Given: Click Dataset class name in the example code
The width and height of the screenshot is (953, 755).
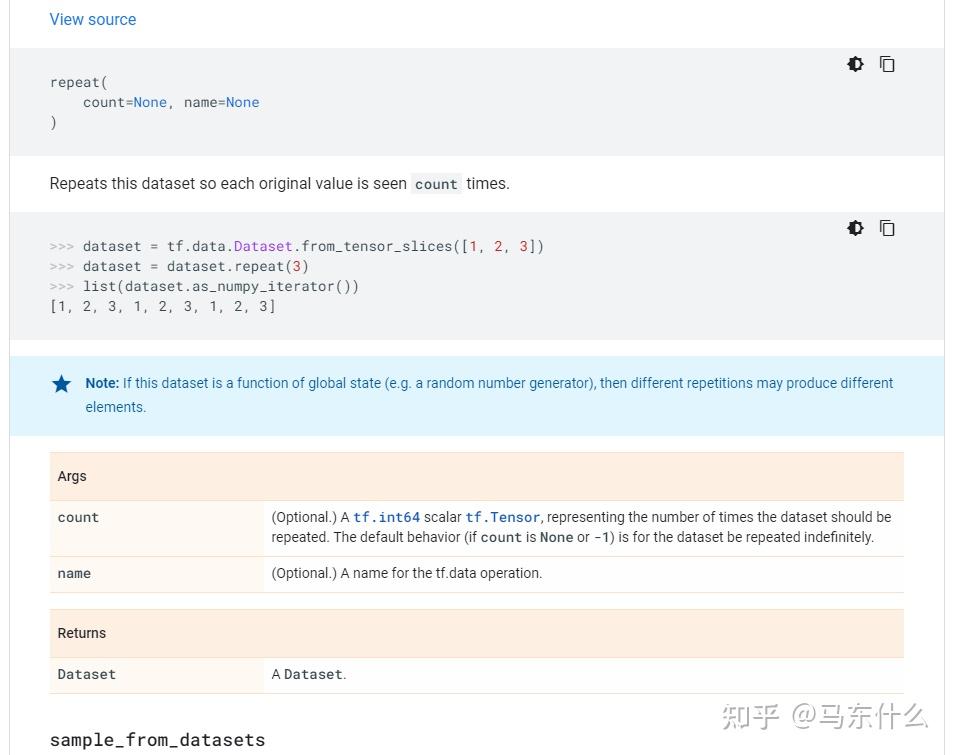Looking at the screenshot, I should pyautogui.click(x=263, y=246).
